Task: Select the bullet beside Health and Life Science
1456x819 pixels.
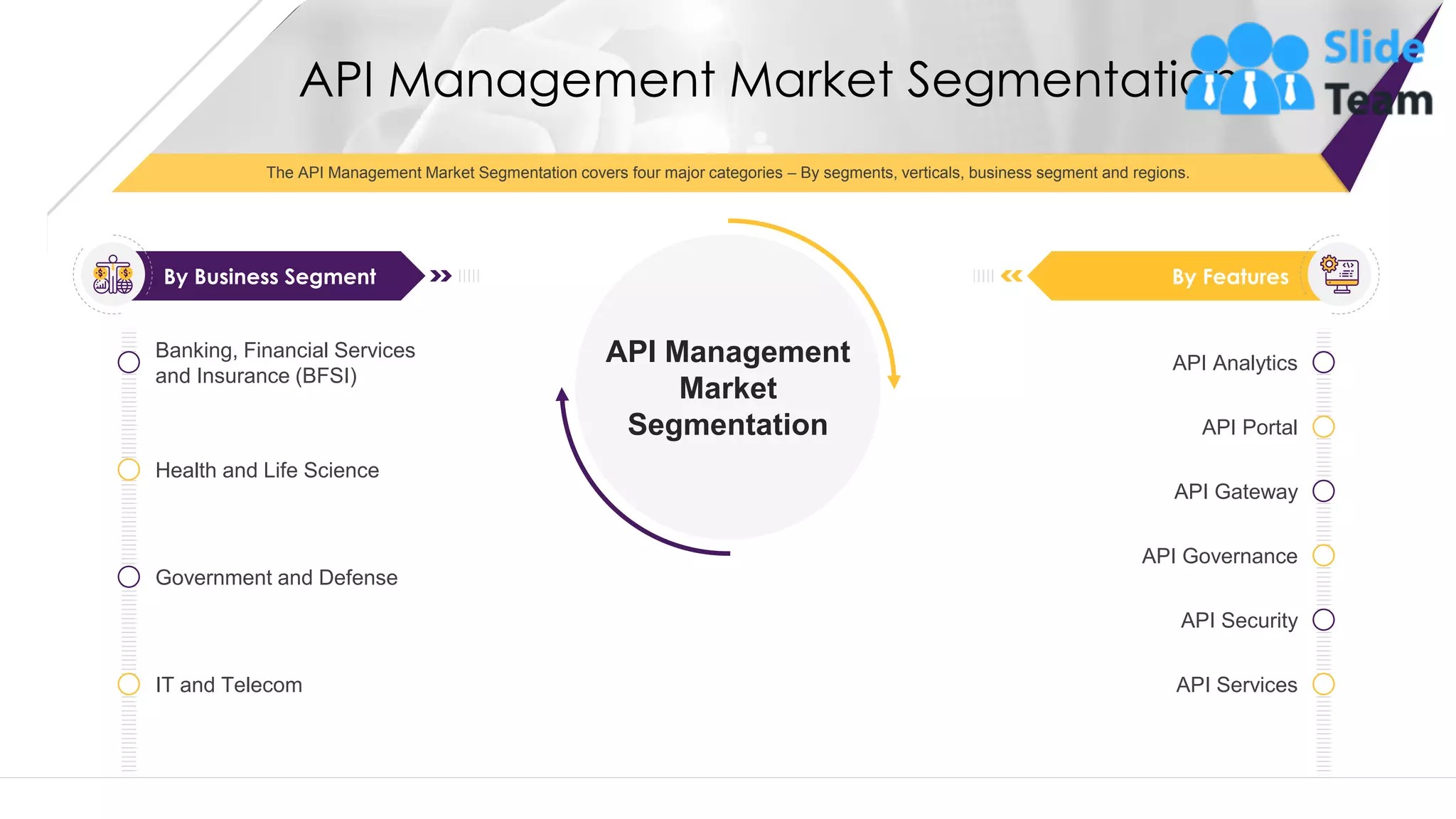Action: point(129,470)
